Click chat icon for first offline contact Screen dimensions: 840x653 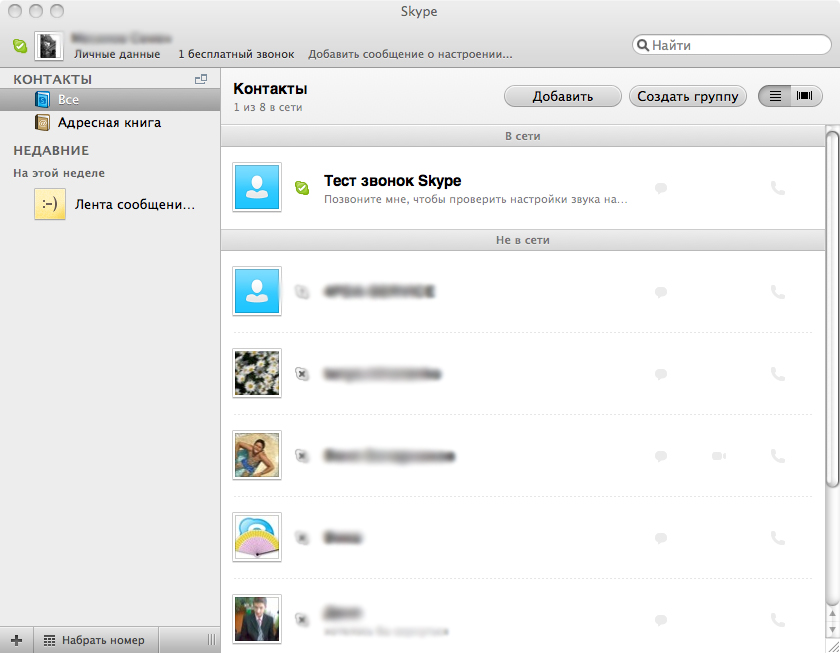(661, 292)
